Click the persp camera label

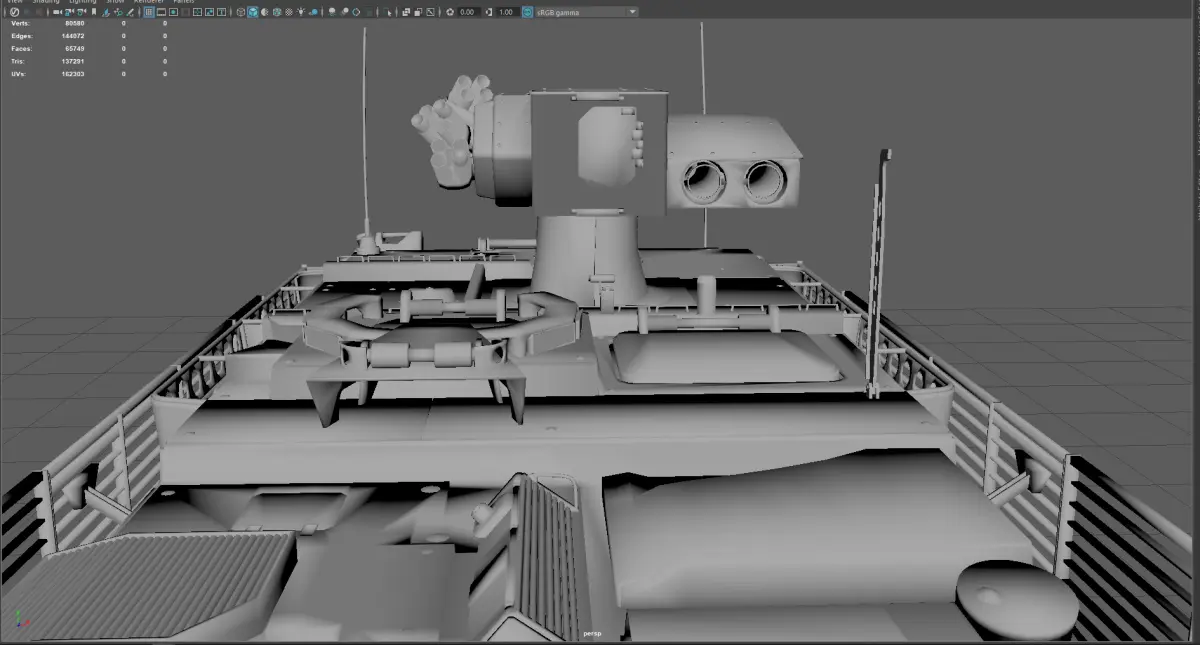click(594, 633)
